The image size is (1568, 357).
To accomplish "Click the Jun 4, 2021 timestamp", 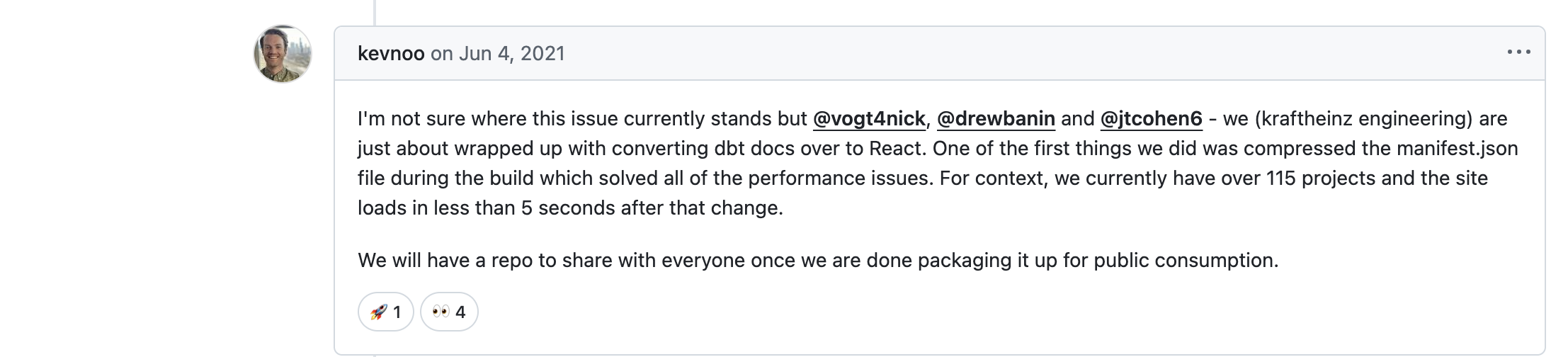I will [x=511, y=54].
